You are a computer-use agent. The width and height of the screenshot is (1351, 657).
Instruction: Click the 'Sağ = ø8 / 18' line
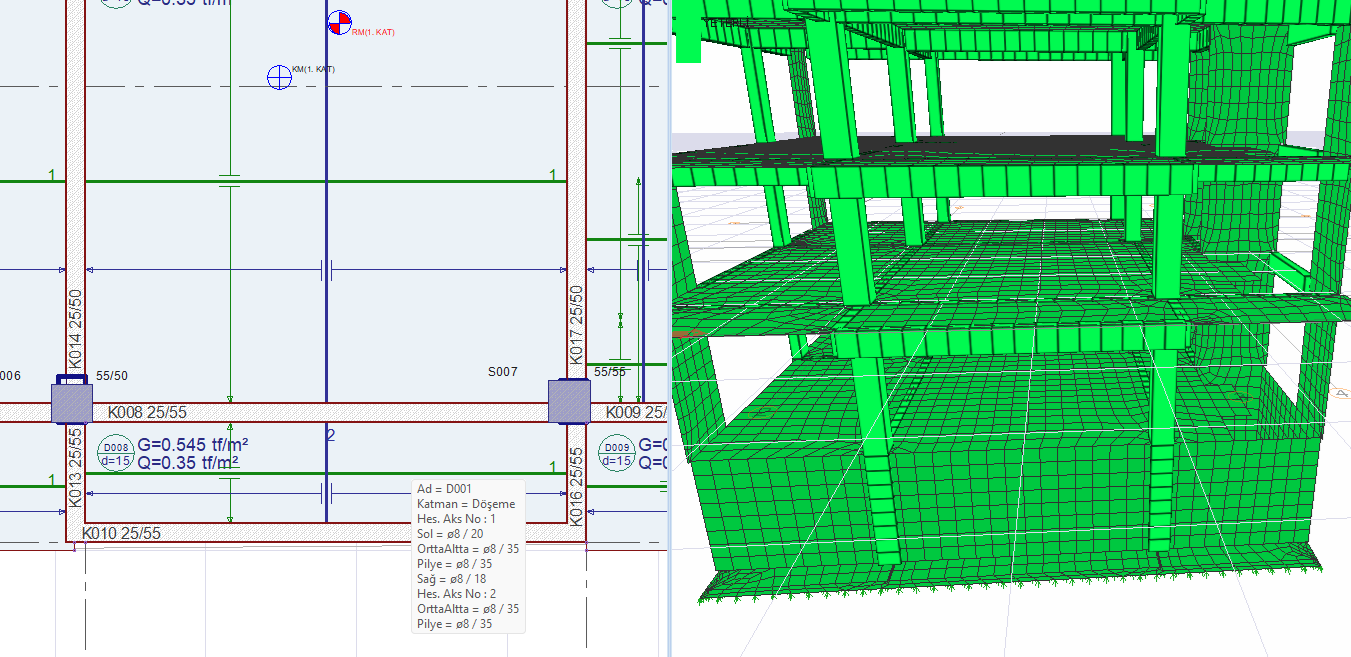pos(452,579)
